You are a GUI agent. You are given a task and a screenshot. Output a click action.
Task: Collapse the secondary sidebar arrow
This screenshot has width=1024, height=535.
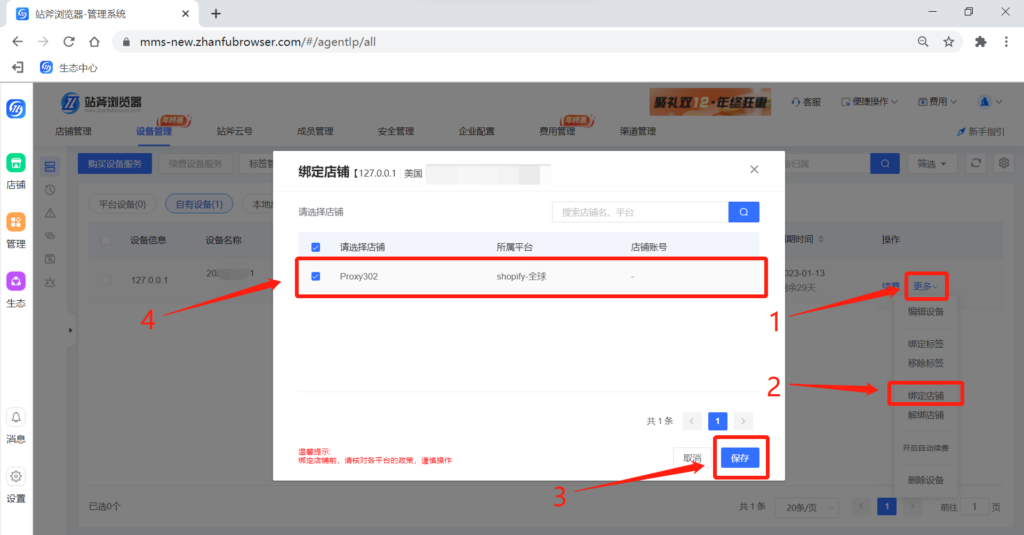[x=71, y=330]
